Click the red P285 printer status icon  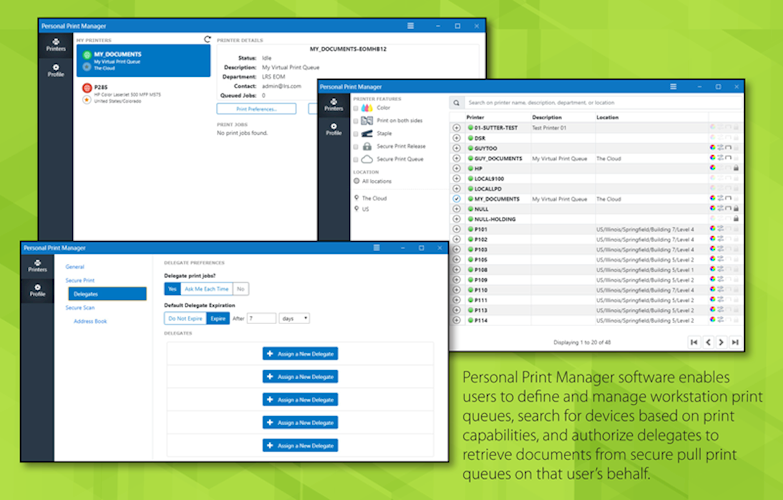[87, 88]
